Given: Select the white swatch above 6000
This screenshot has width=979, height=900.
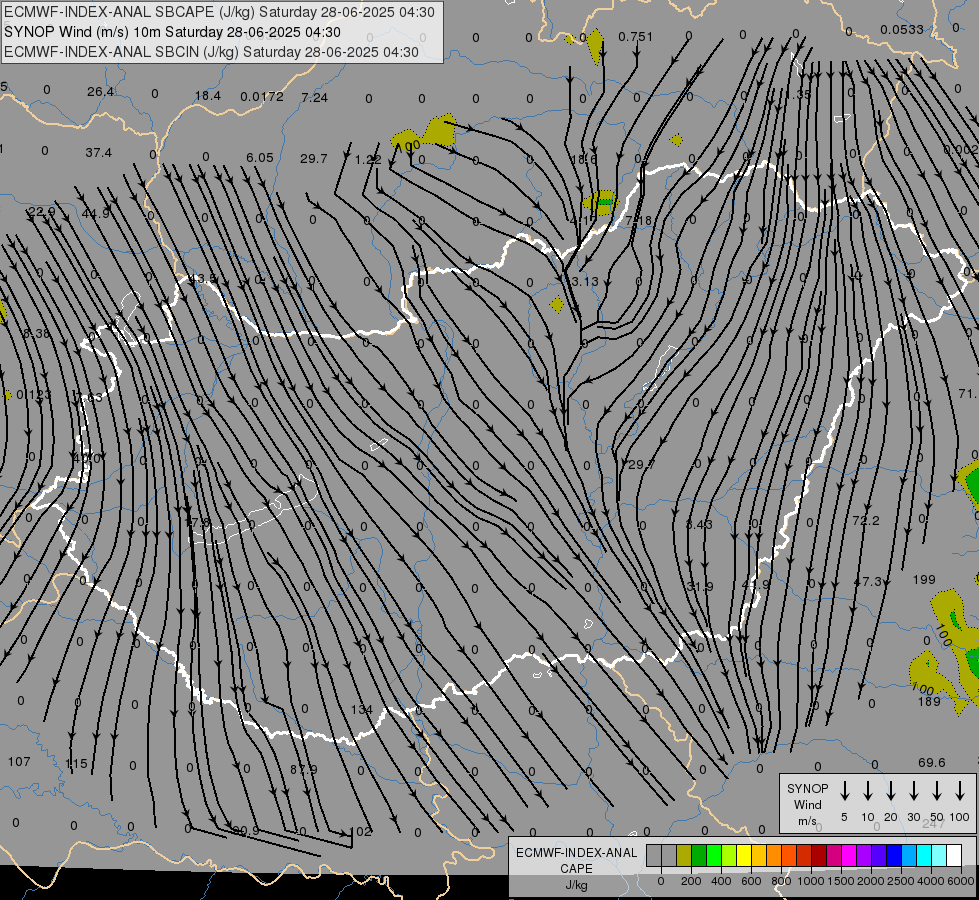Looking at the screenshot, I should coord(954,856).
